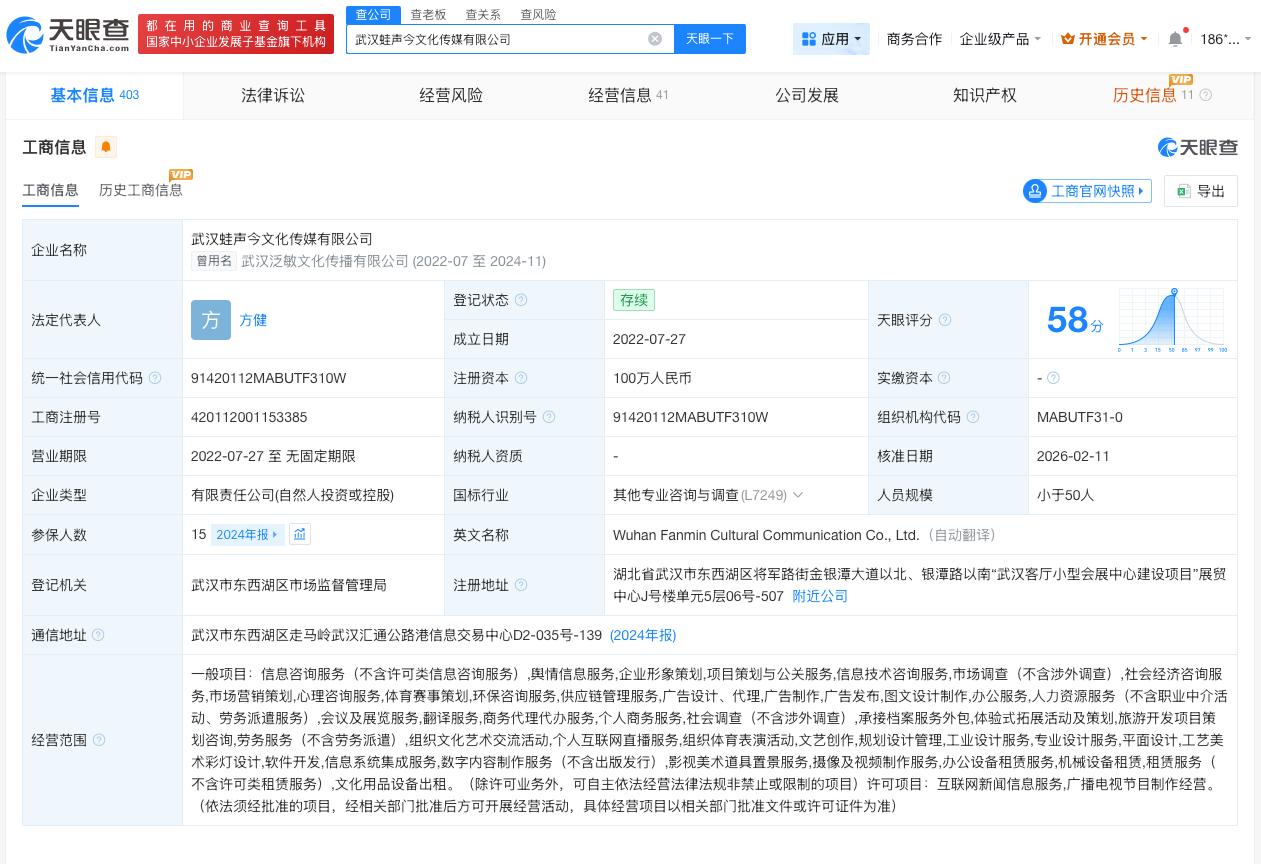This screenshot has width=1261, height=864.
Task: Click the bell icon beside 工商信息 heading
Action: pos(105,147)
